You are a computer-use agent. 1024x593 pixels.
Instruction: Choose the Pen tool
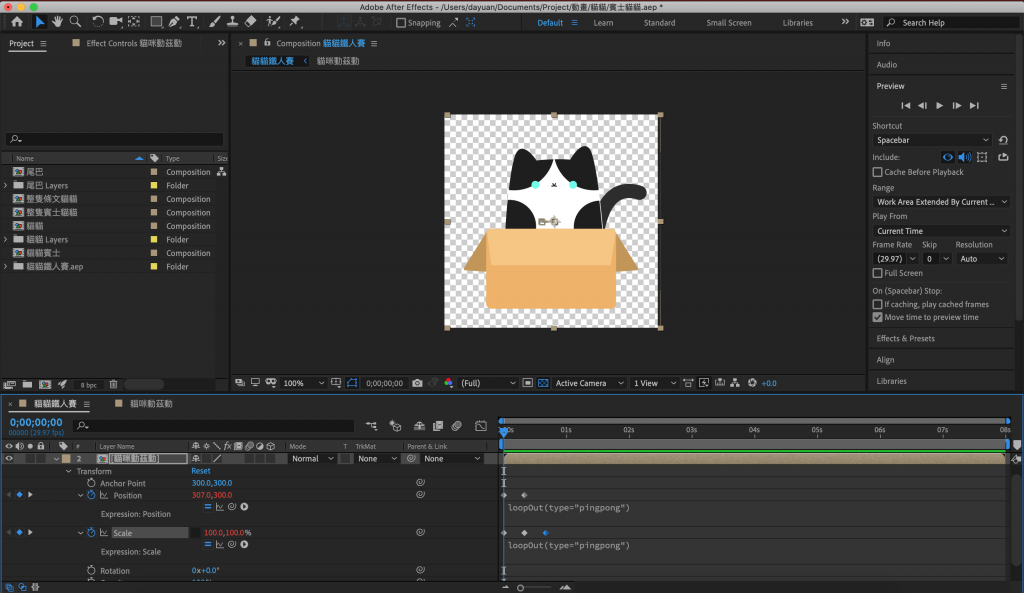coord(174,21)
